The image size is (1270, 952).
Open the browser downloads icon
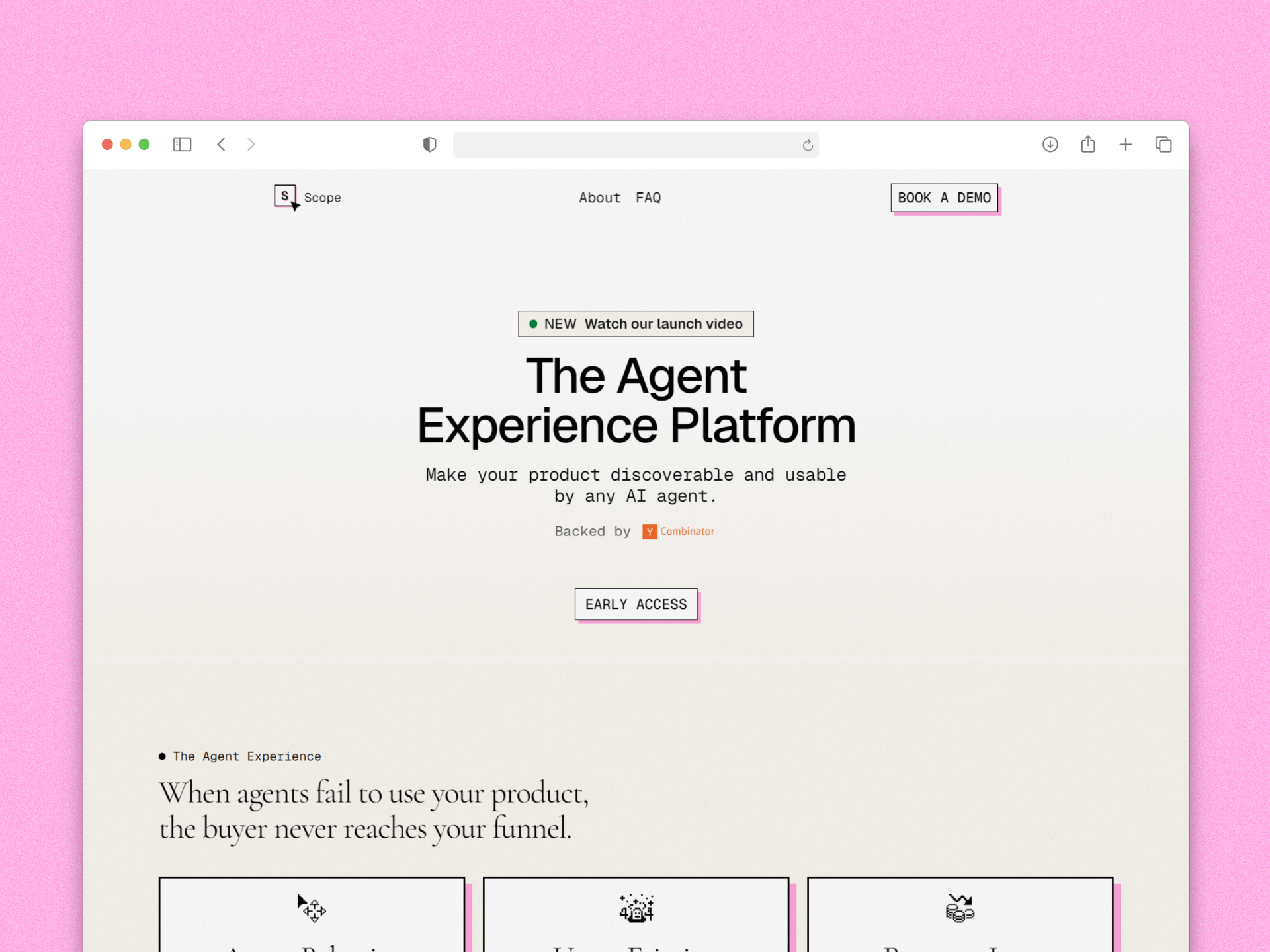click(1050, 144)
